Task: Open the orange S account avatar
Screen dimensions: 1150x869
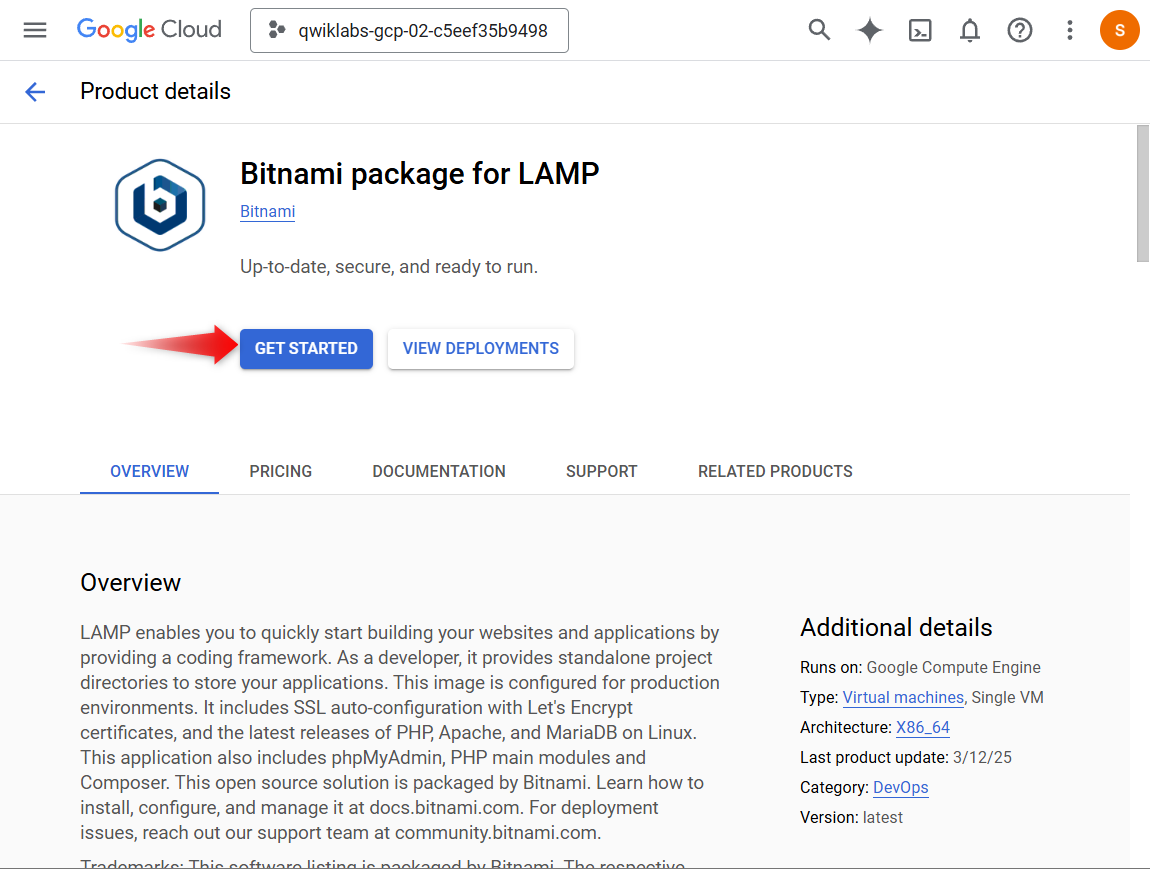Action: (x=1119, y=30)
